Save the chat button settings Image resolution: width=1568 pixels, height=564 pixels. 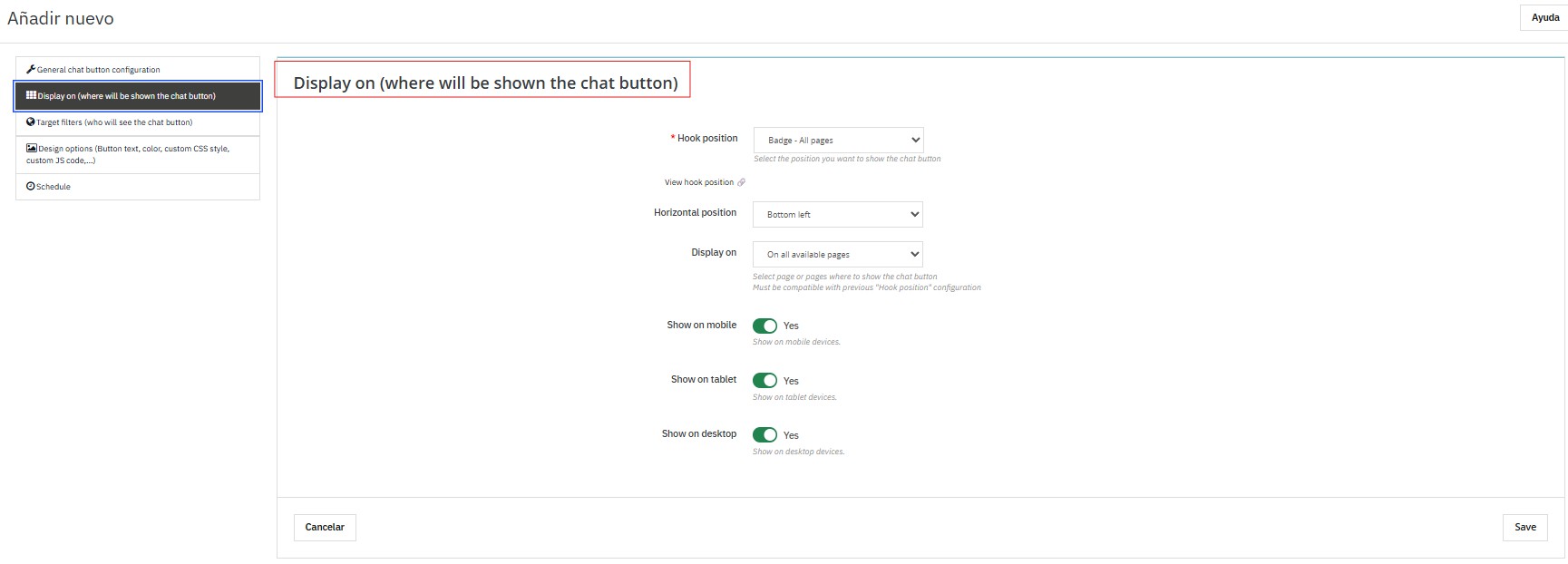1524,527
